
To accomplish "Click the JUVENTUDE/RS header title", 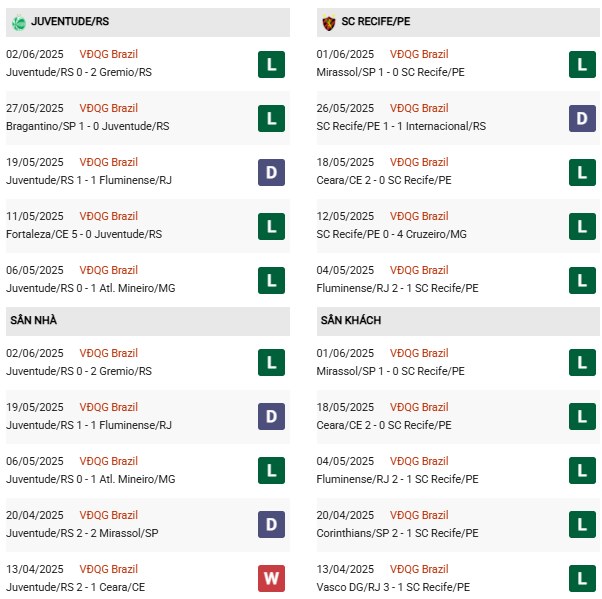I will coord(70,21).
